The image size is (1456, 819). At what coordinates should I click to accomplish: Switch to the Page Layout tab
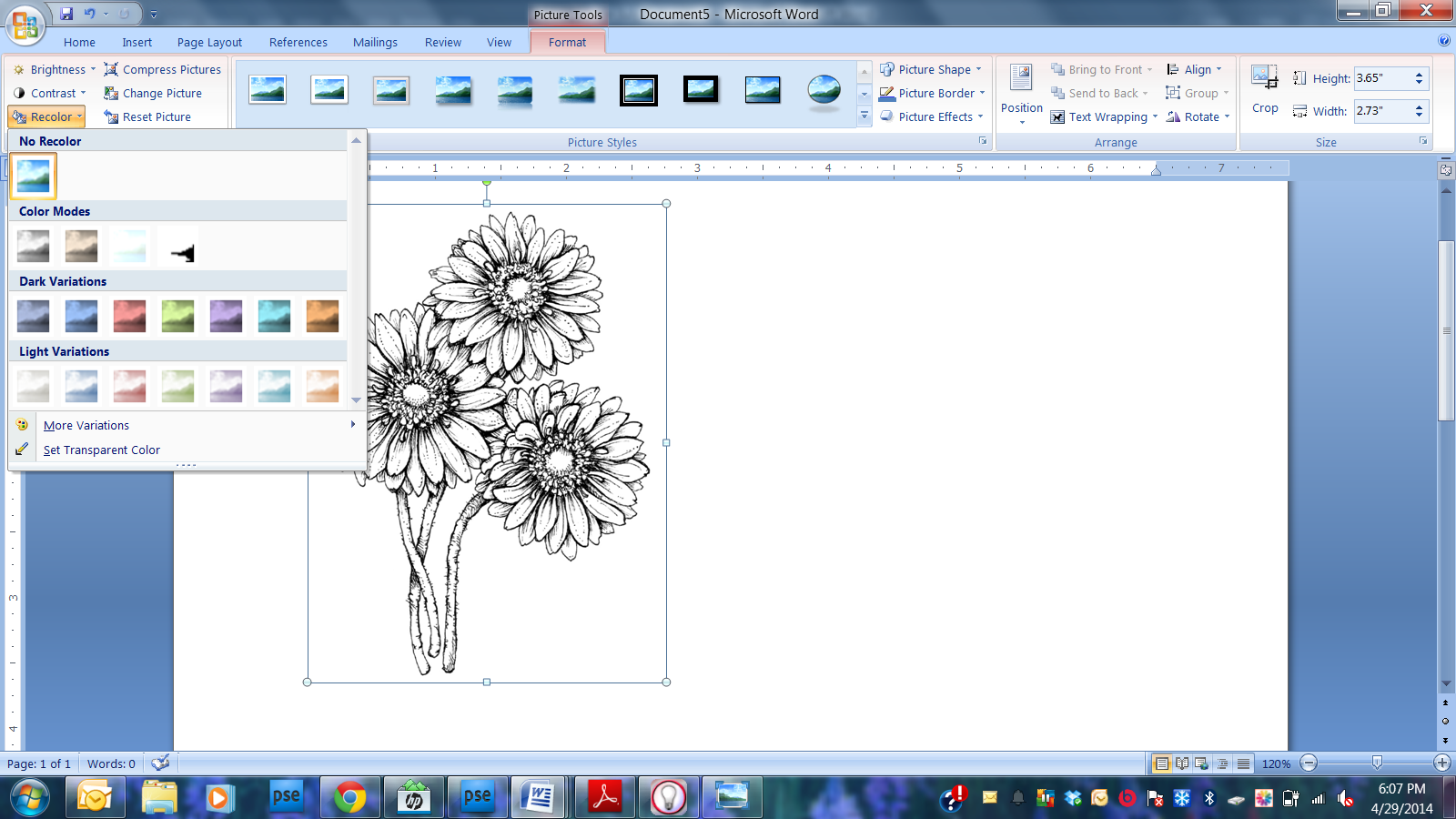(x=209, y=42)
